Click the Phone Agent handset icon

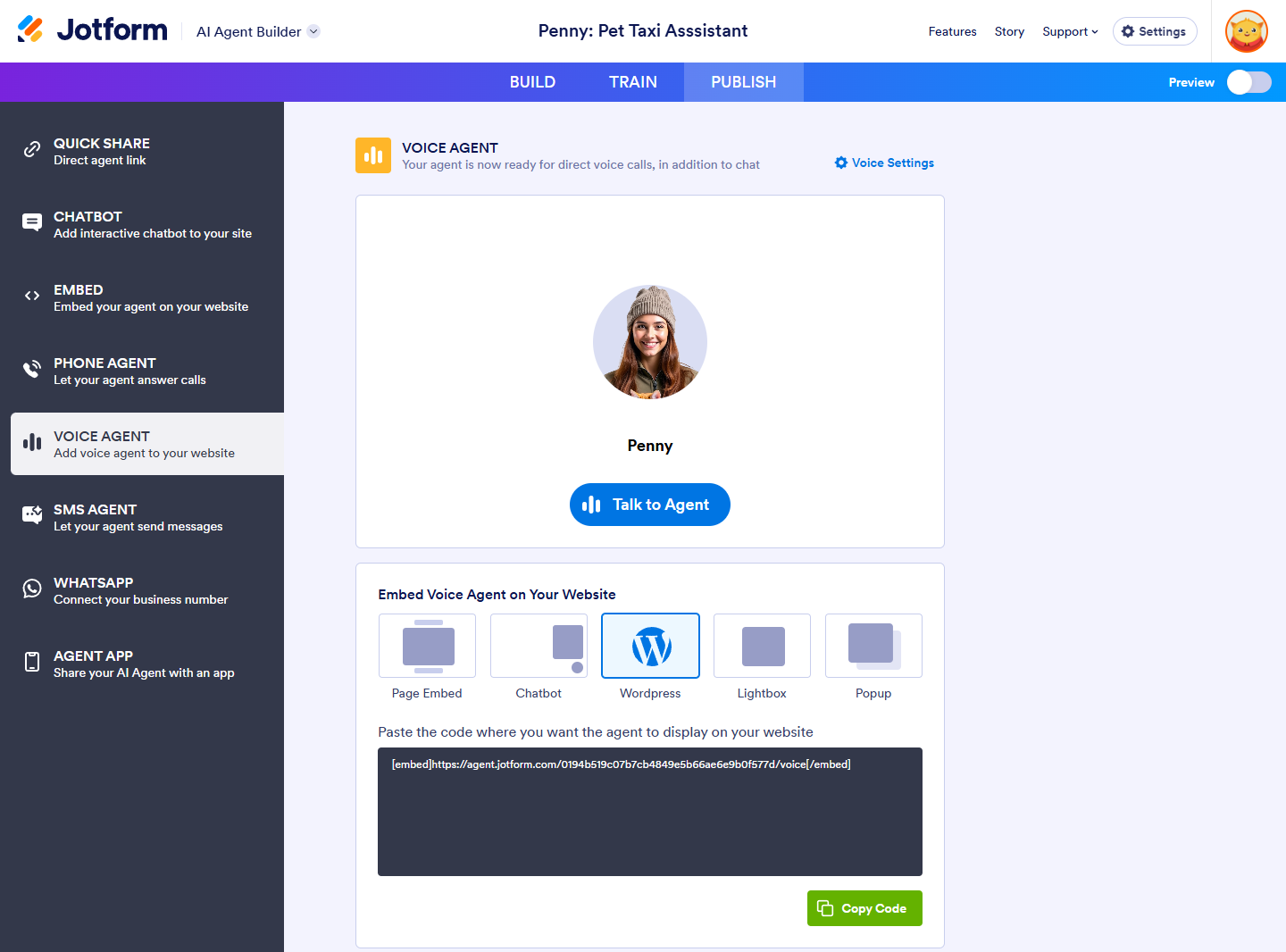tap(32, 369)
